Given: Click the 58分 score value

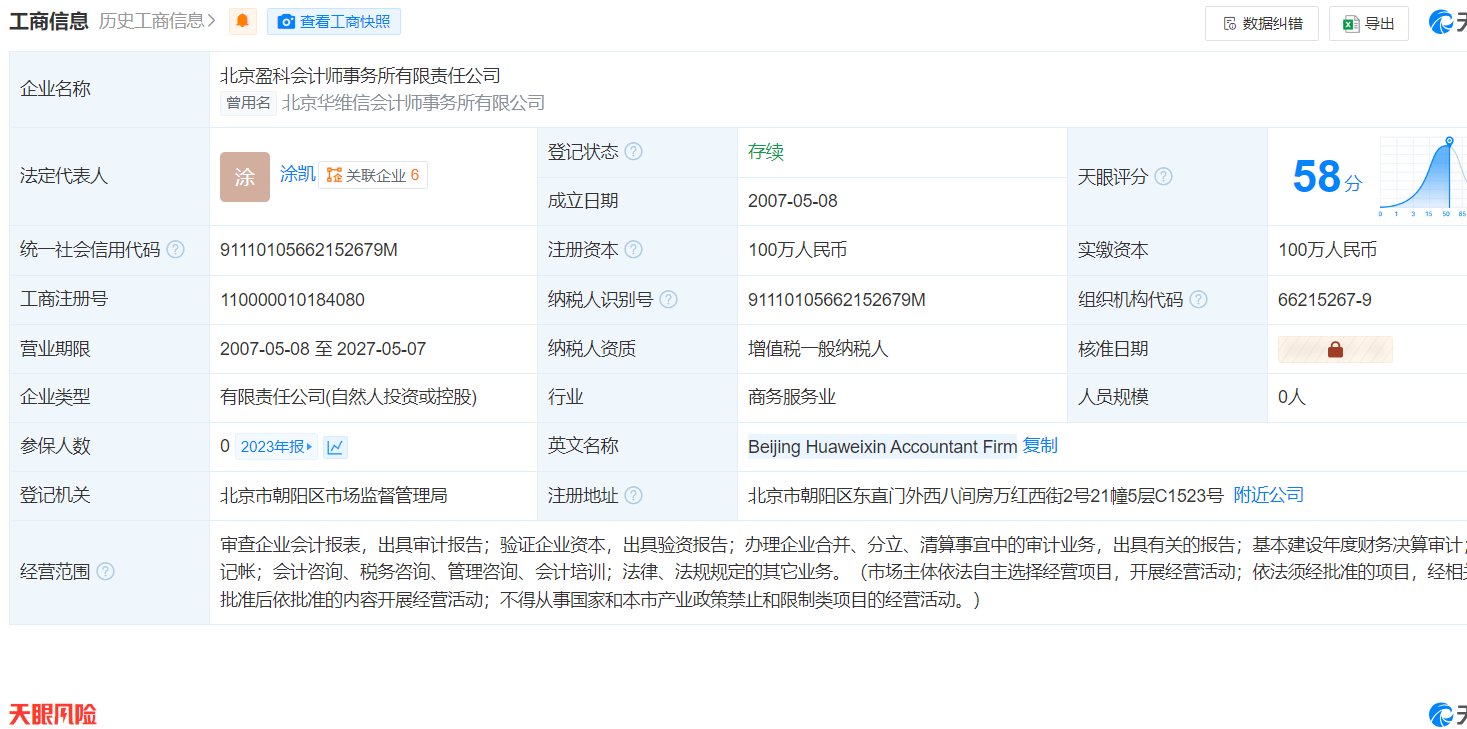Looking at the screenshot, I should 1327,177.
